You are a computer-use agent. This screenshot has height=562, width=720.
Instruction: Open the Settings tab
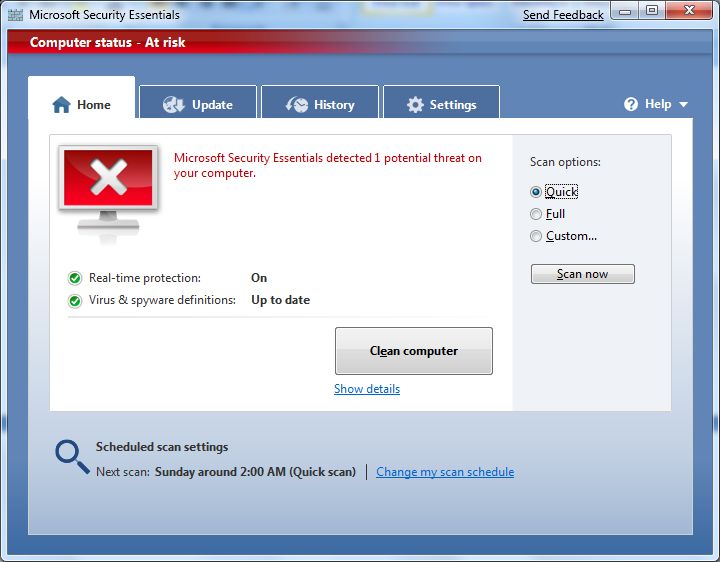(442, 102)
